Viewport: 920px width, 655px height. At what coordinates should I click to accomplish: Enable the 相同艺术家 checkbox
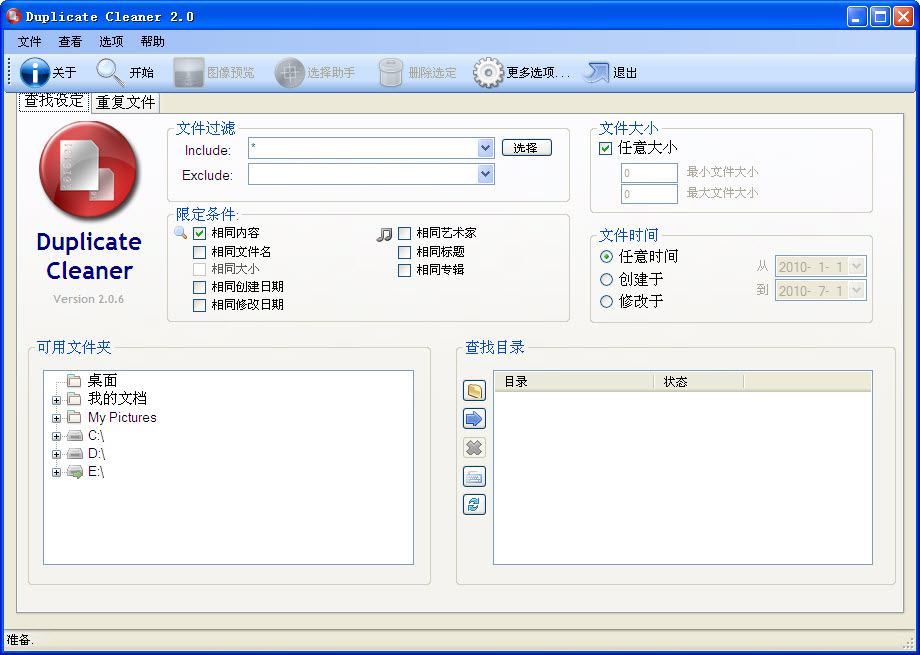pyautogui.click(x=404, y=234)
